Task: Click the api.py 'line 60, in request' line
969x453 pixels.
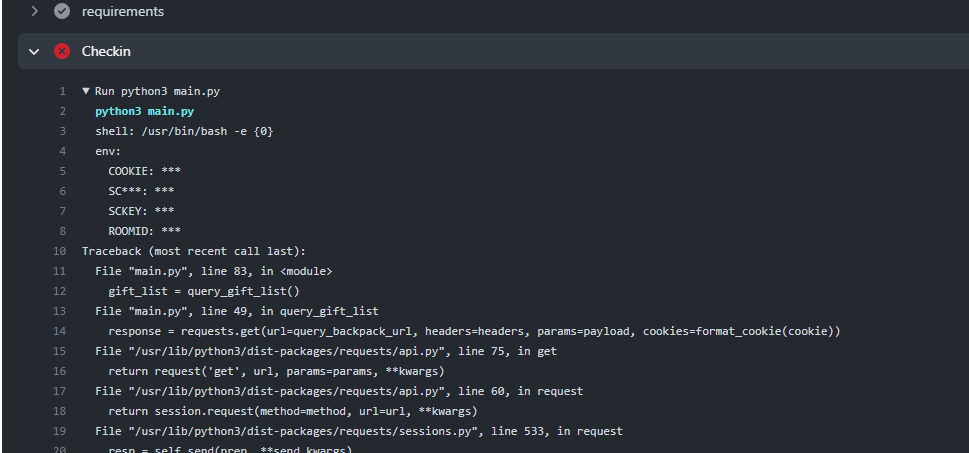Action: (339, 391)
